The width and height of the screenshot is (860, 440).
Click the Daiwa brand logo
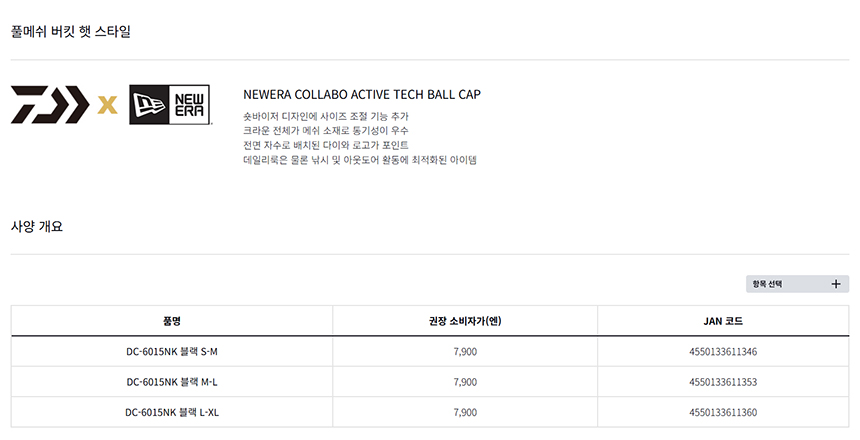tap(49, 104)
